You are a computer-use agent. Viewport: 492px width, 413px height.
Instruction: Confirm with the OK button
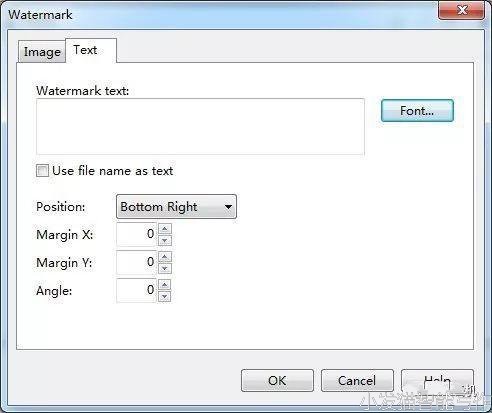(x=277, y=380)
